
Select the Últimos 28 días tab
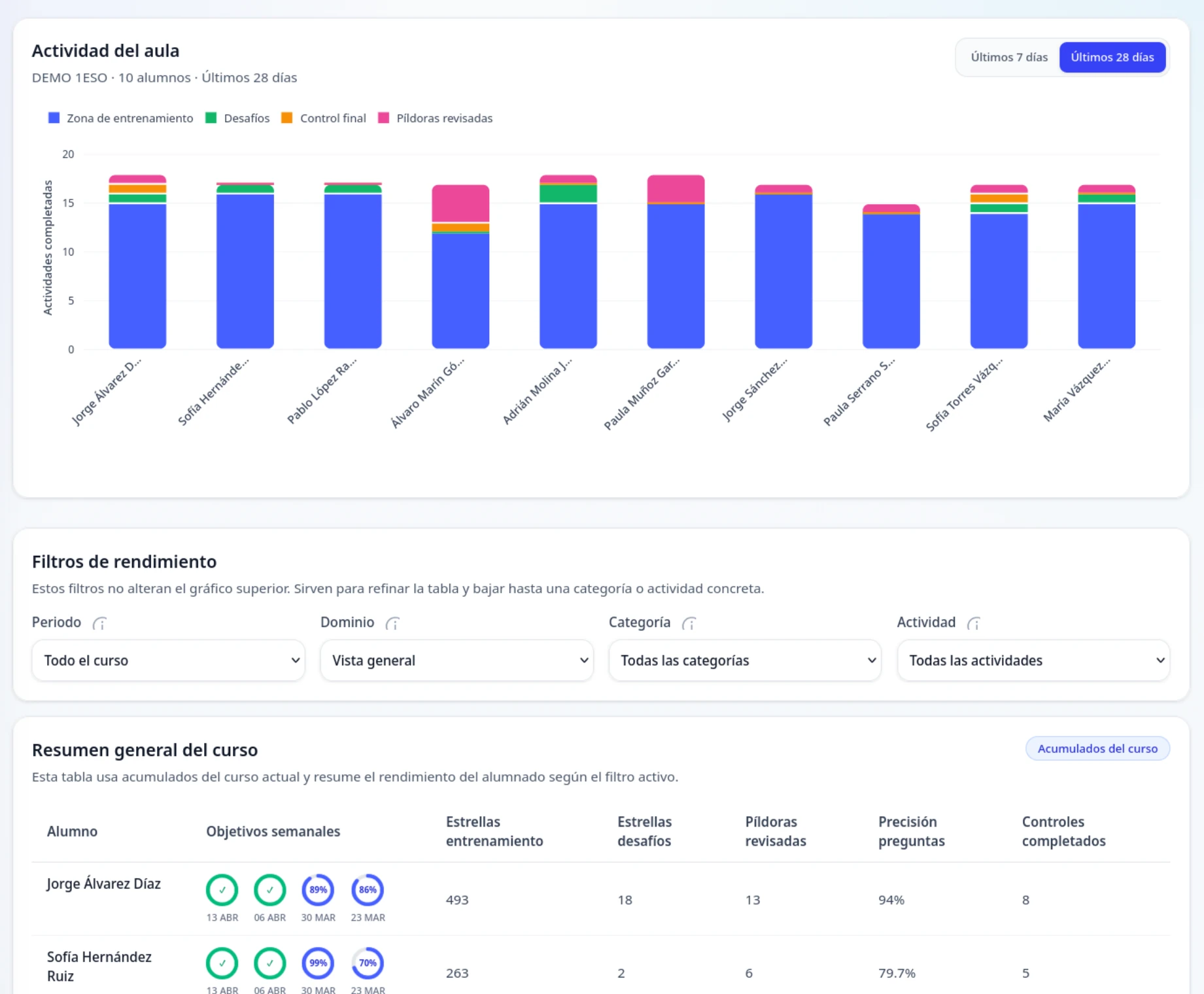pyautogui.click(x=1112, y=58)
